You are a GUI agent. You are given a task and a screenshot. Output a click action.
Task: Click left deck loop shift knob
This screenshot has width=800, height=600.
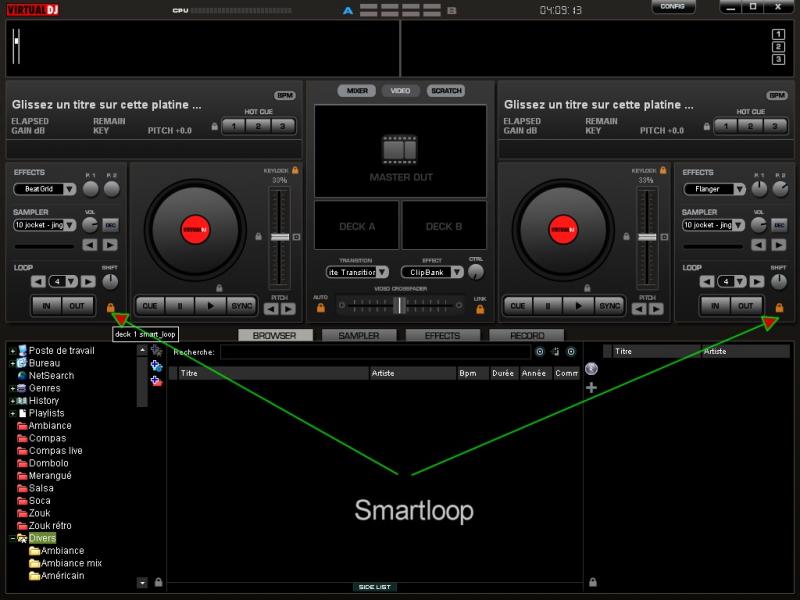coord(110,281)
